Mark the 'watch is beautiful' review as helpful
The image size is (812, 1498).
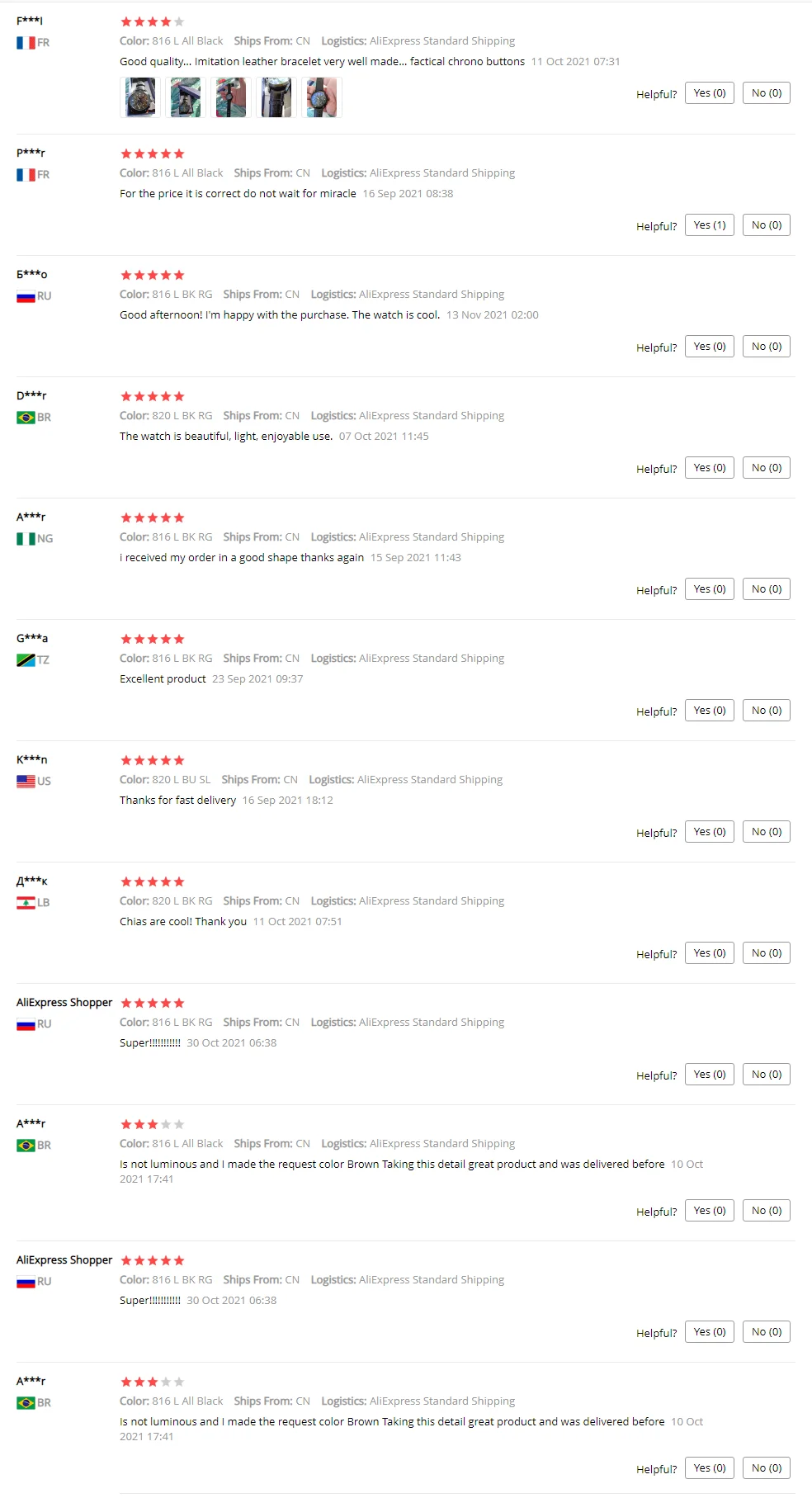(709, 468)
